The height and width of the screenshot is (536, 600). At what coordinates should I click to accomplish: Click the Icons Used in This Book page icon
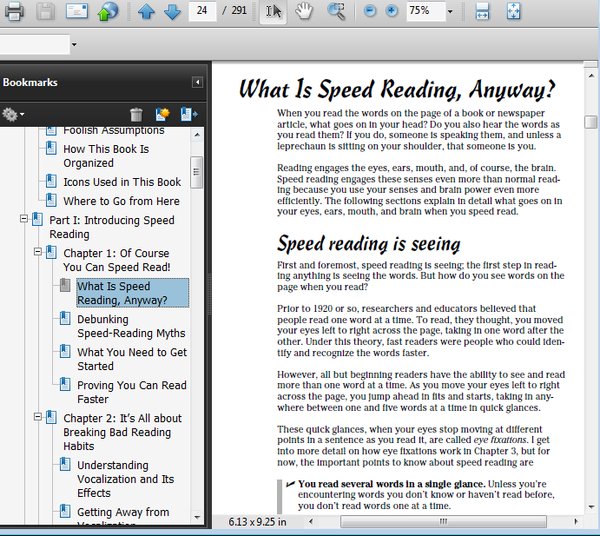pyautogui.click(x=51, y=181)
